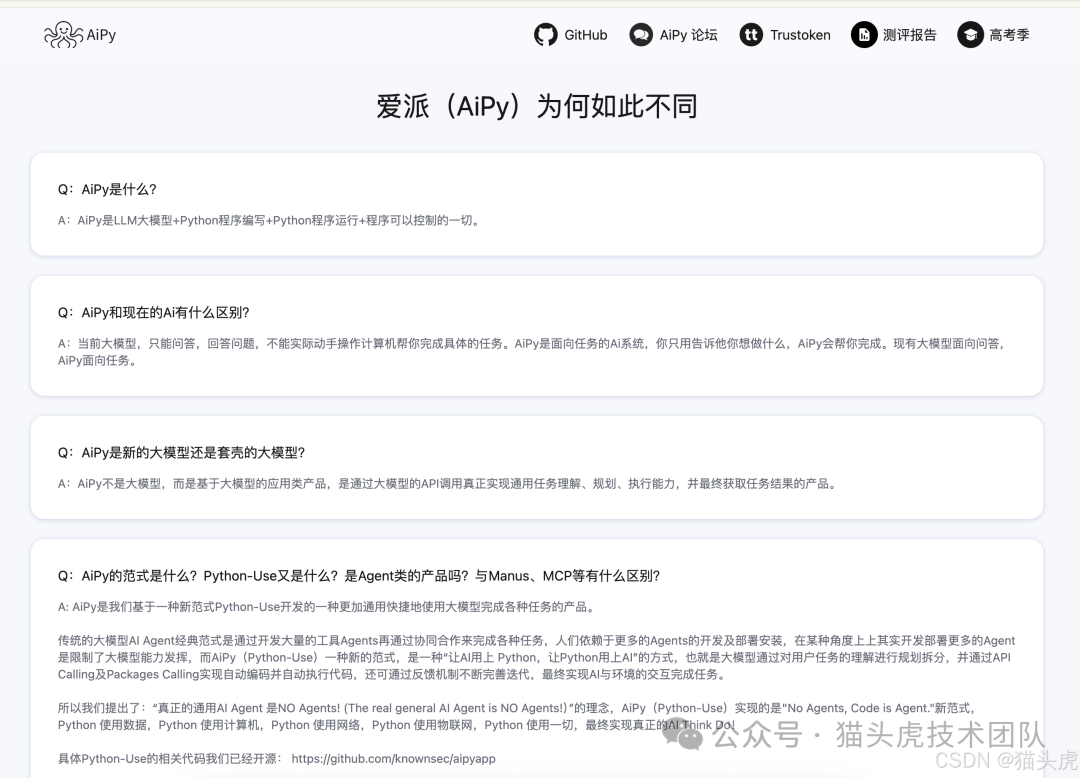Click the AiPy octopus logo icon

(x=66, y=33)
